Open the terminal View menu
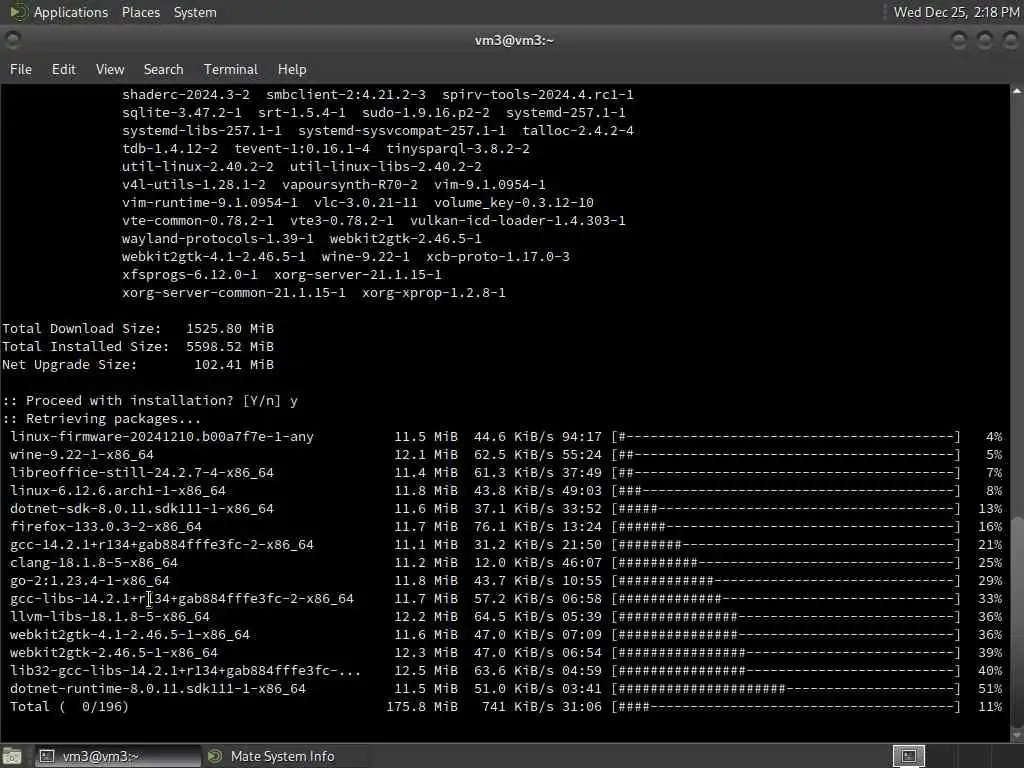1024x768 pixels. tap(110, 69)
